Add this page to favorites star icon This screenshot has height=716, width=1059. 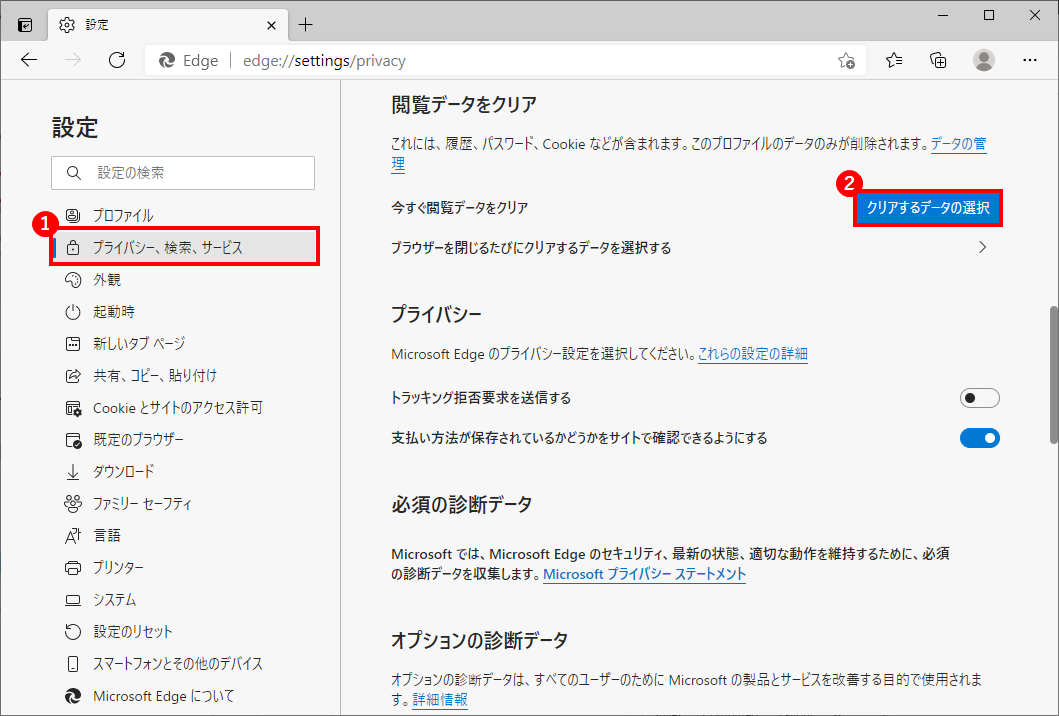point(846,61)
